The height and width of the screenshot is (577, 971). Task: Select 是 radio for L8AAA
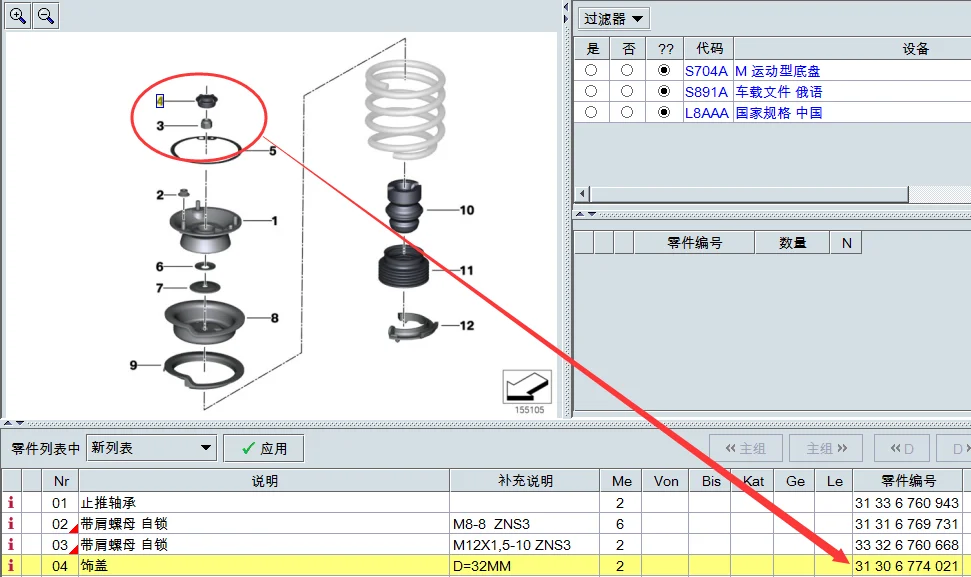[591, 112]
